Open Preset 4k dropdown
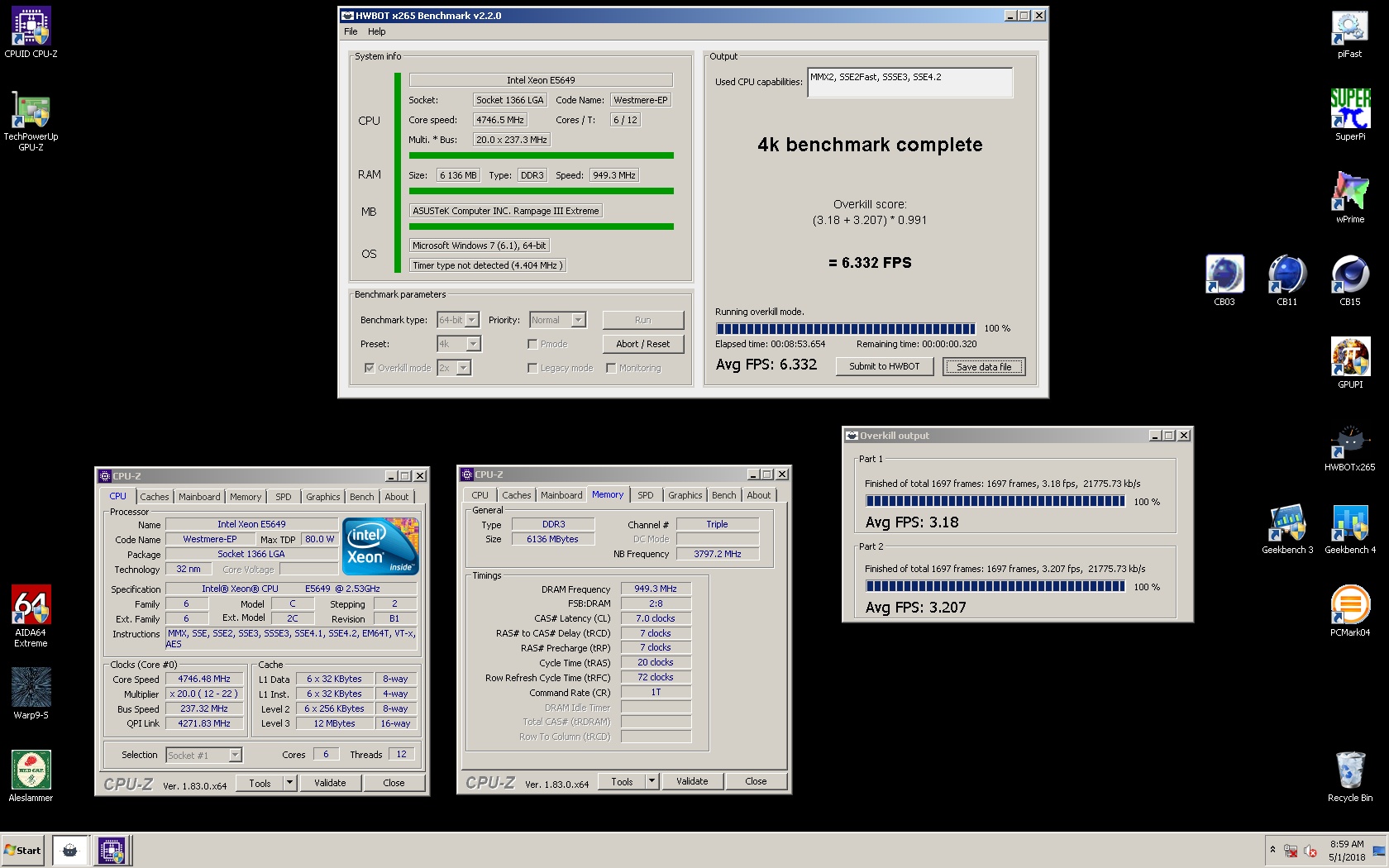1389x868 pixels. click(x=459, y=344)
